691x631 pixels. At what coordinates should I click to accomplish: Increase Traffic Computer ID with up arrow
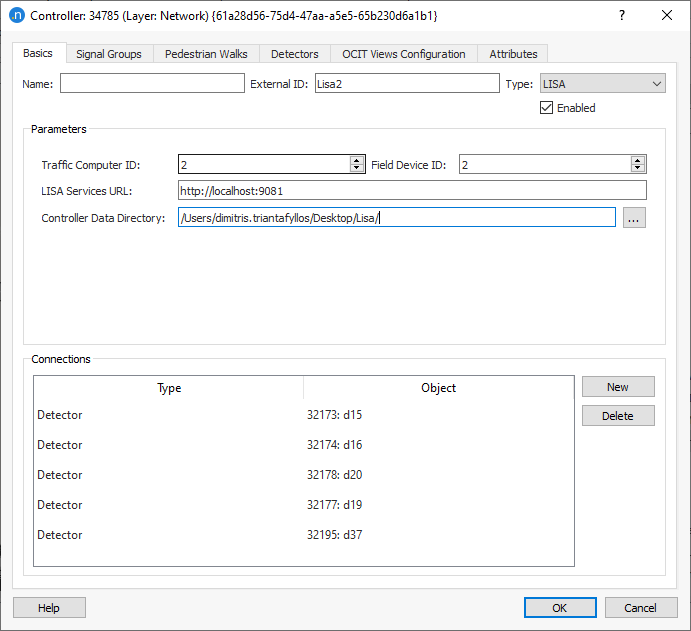pyautogui.click(x=357, y=160)
